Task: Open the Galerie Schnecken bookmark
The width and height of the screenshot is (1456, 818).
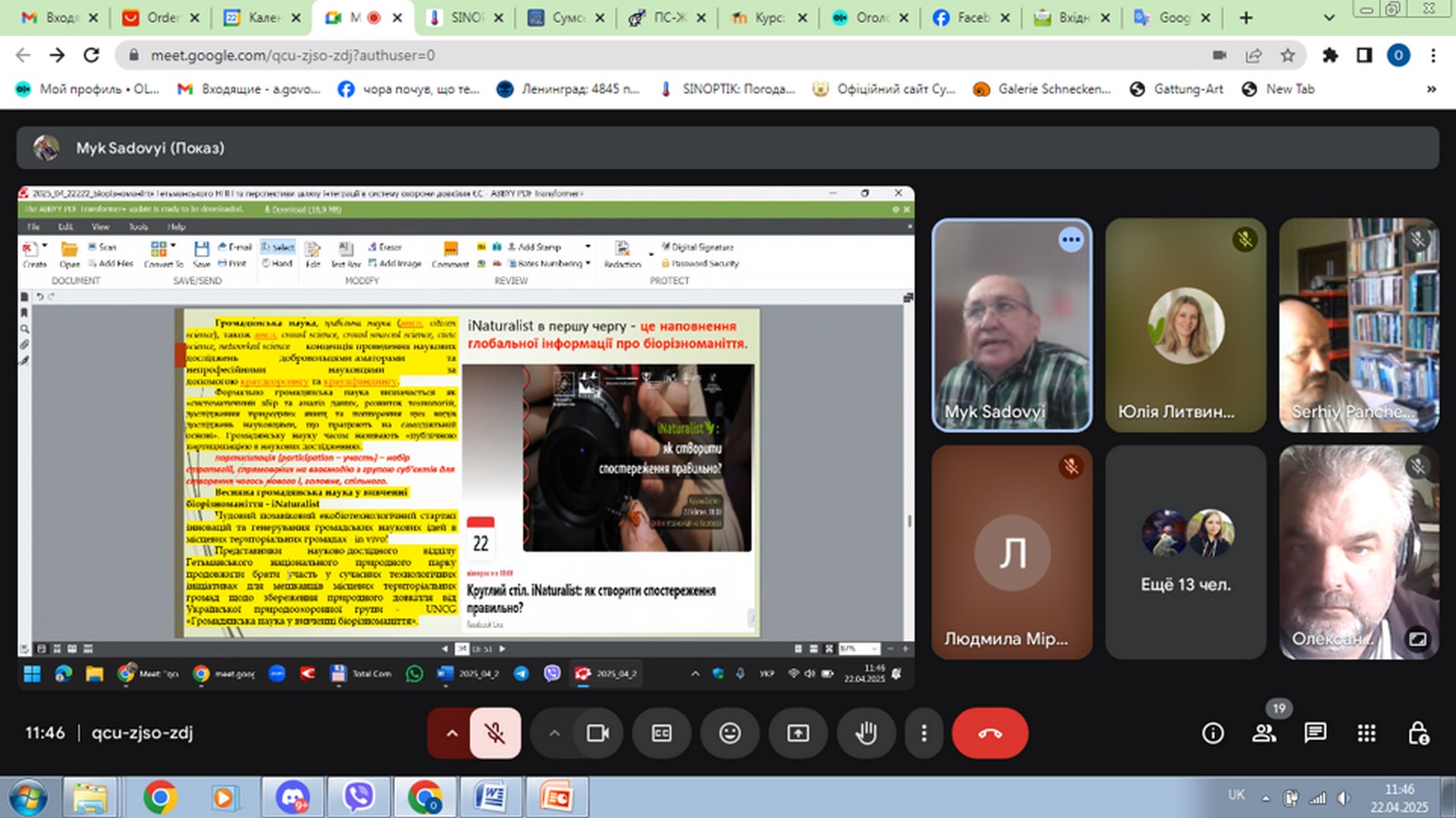Action: [1043, 89]
